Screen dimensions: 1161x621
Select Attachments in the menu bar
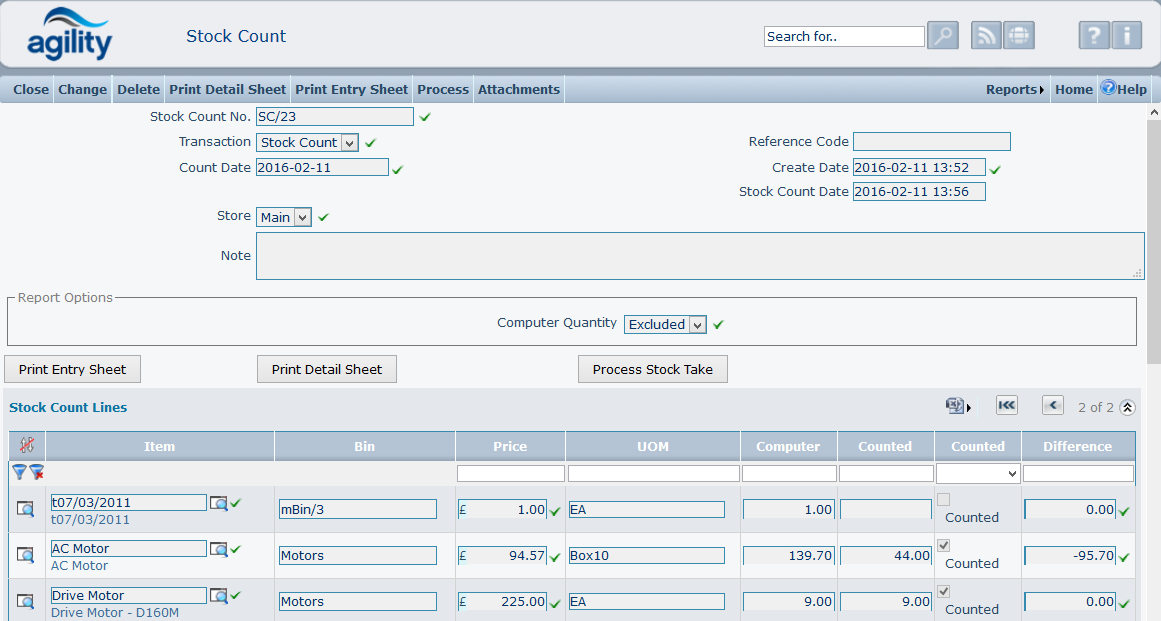tap(518, 90)
